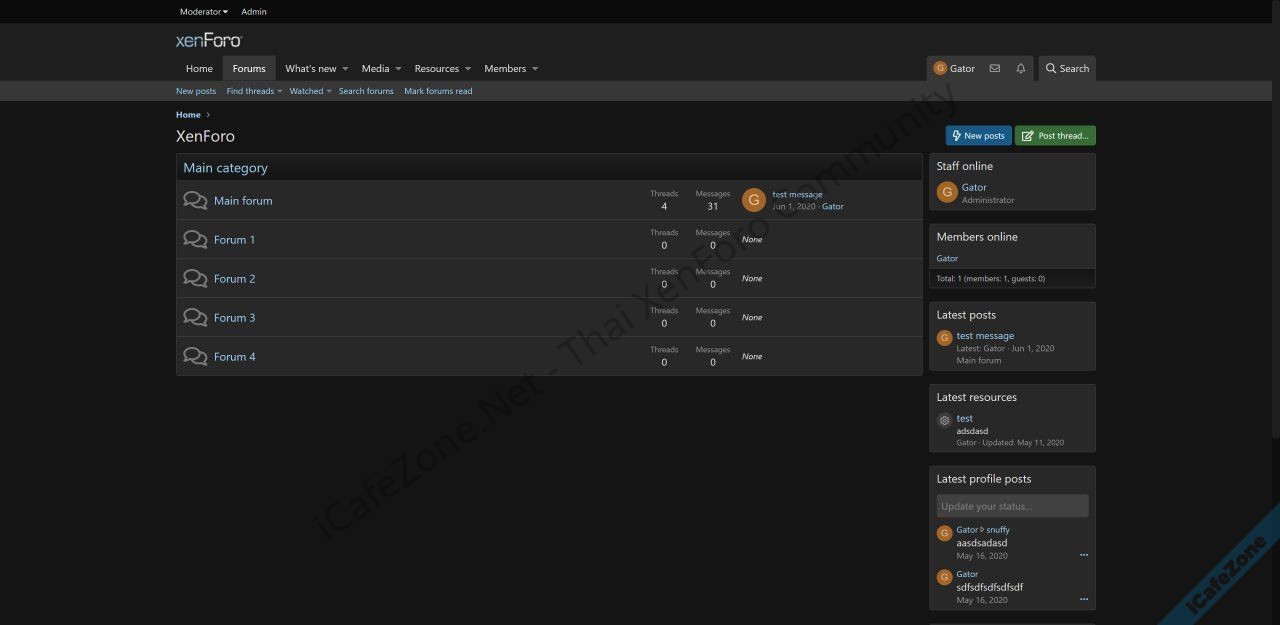The image size is (1280, 625).
Task: Click the XenForo logo
Action: tap(209, 40)
